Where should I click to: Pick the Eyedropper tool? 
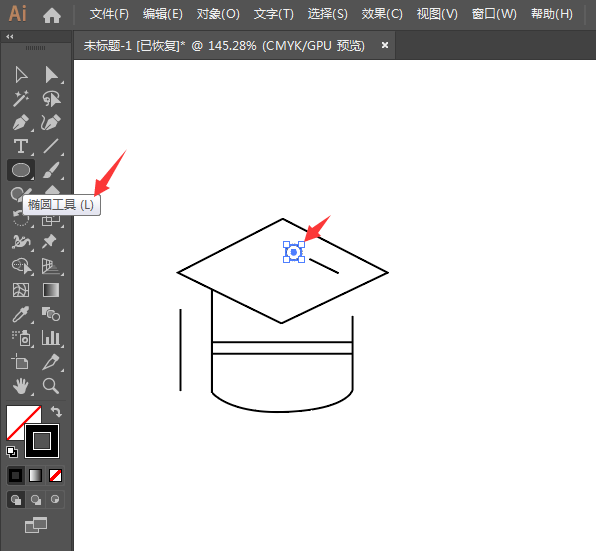pyautogui.click(x=21, y=314)
